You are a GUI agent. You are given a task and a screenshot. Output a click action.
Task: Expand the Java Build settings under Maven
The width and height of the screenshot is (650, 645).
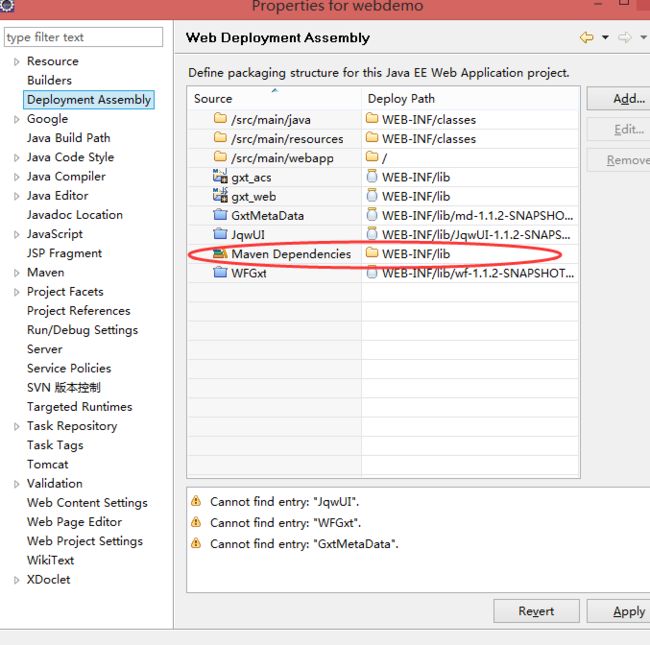(16, 273)
